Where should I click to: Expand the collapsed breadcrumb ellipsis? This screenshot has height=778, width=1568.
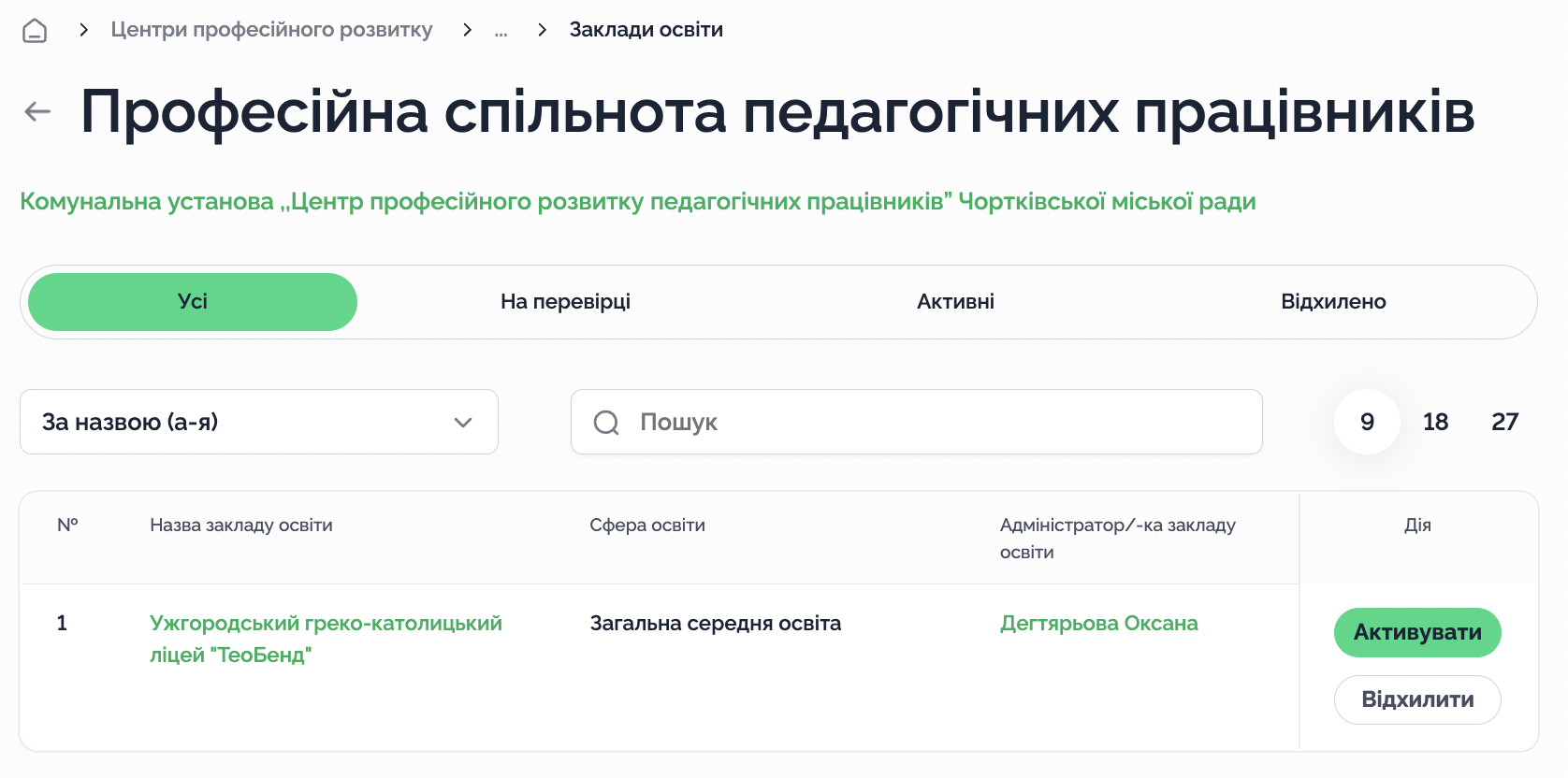coord(501,31)
